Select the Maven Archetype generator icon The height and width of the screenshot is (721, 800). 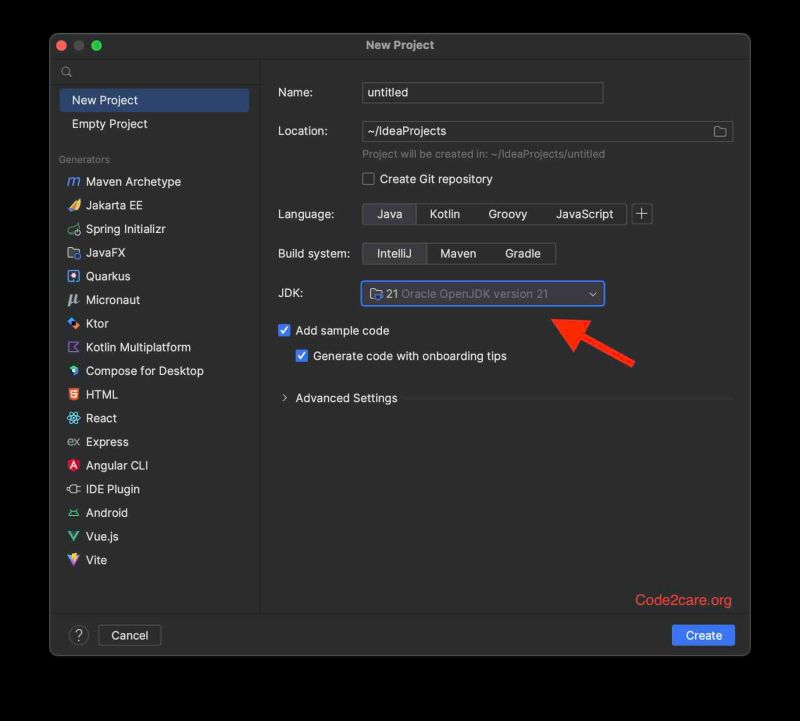pyautogui.click(x=75, y=181)
